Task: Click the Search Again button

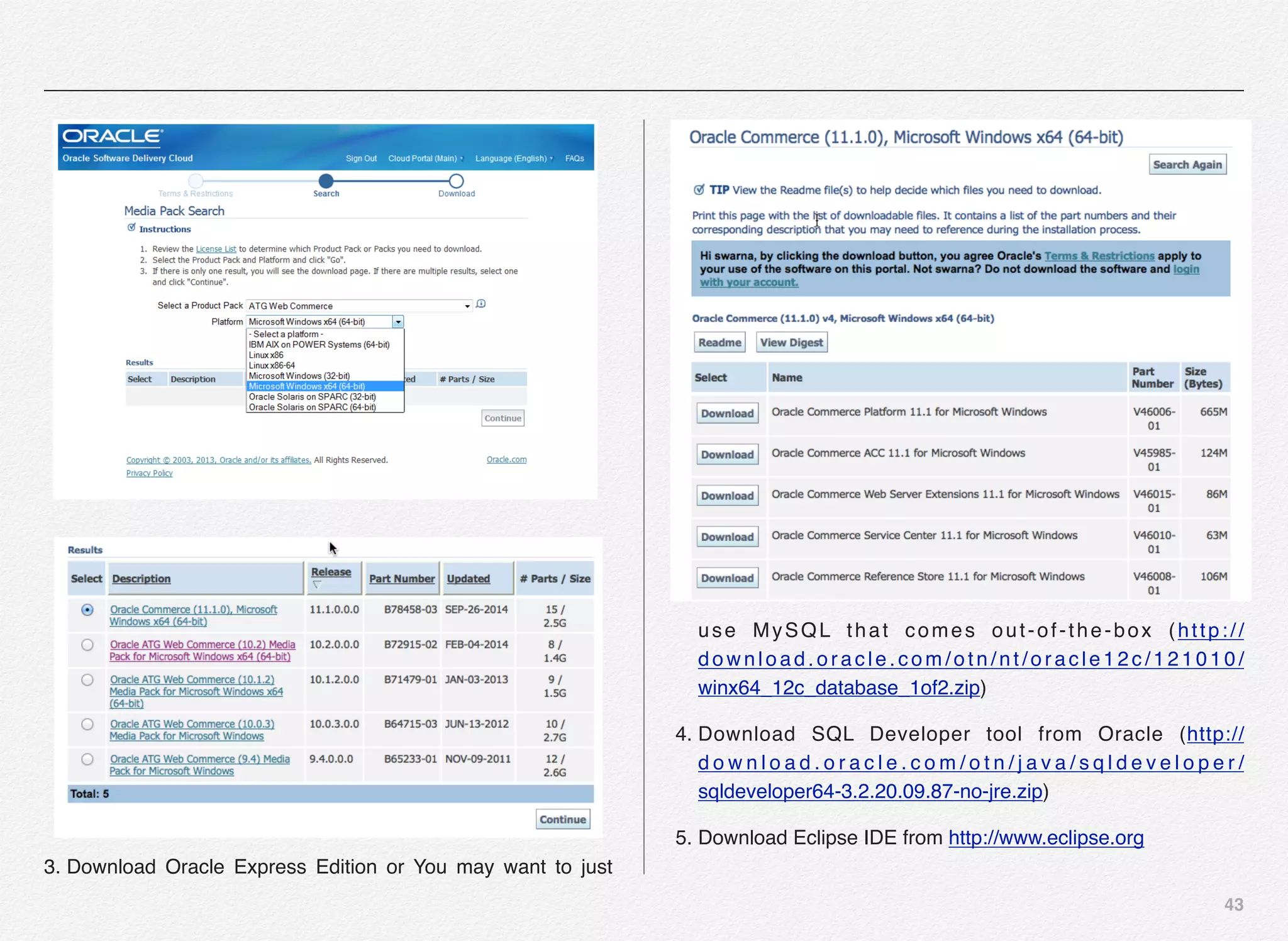Action: (x=1187, y=165)
